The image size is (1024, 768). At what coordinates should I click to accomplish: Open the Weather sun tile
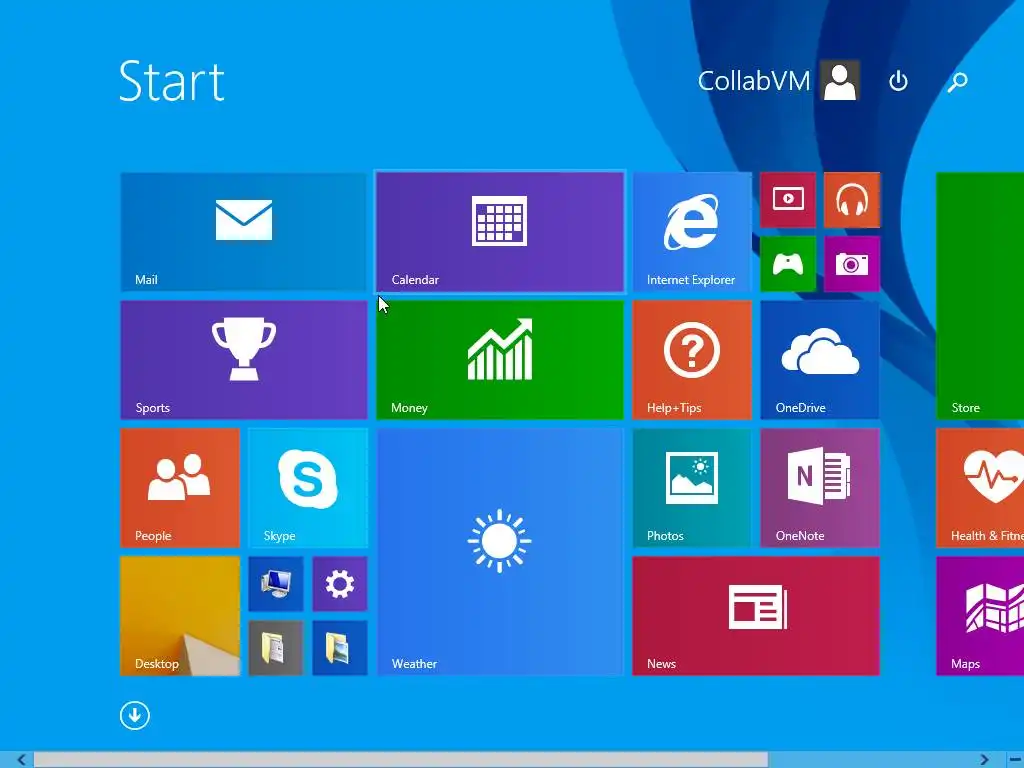tap(500, 551)
